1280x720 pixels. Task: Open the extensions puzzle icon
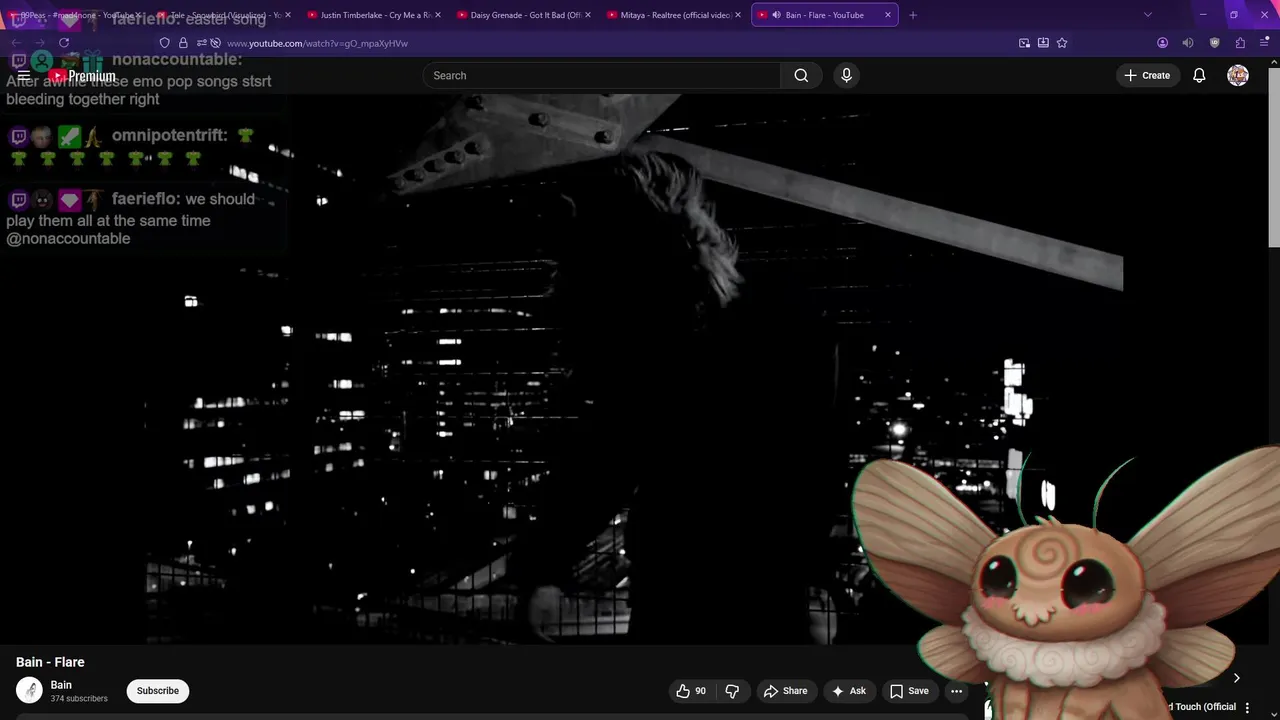pos(1241,43)
